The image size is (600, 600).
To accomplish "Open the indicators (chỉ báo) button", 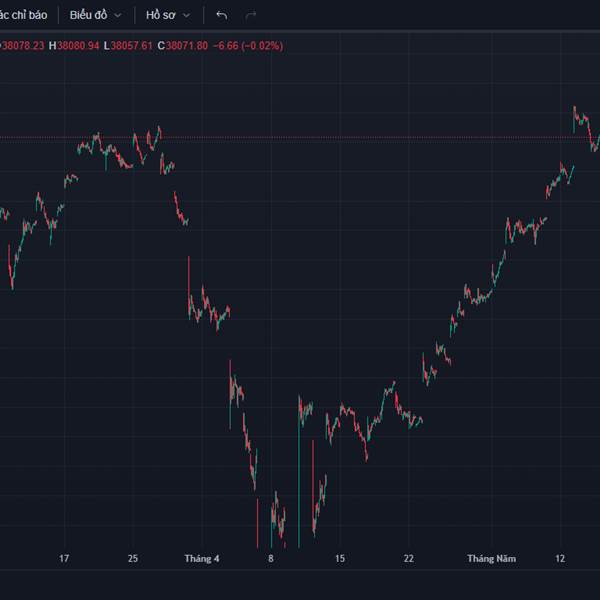I will 24,15.
